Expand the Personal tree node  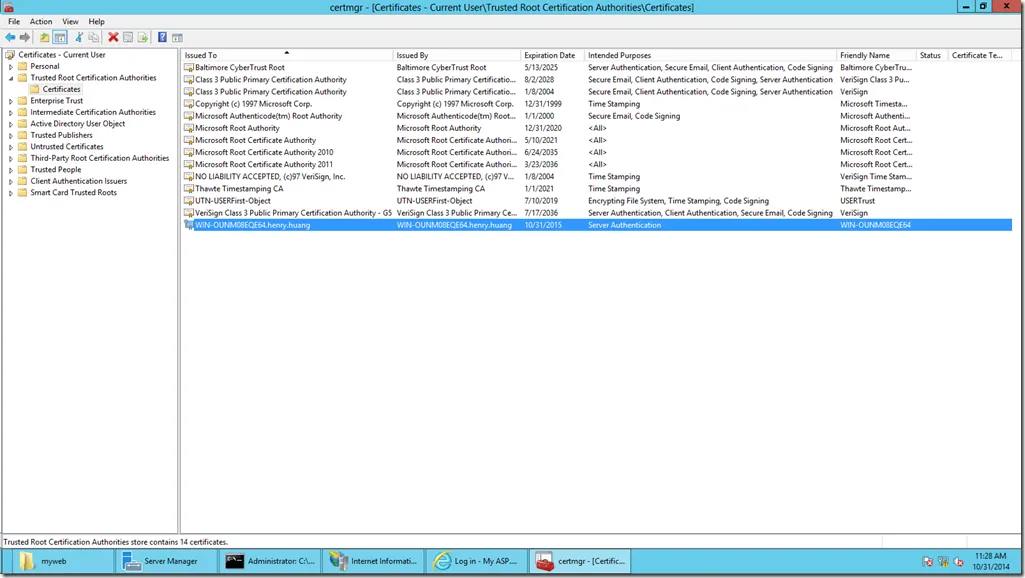pos(10,67)
